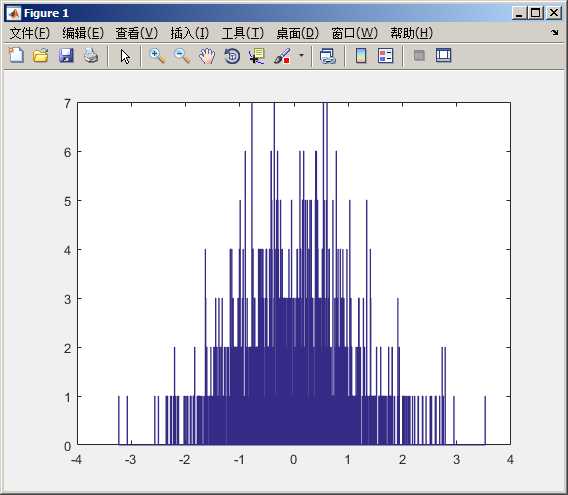Minimize the Figure 1 window
The width and height of the screenshot is (568, 495).
[x=519, y=13]
